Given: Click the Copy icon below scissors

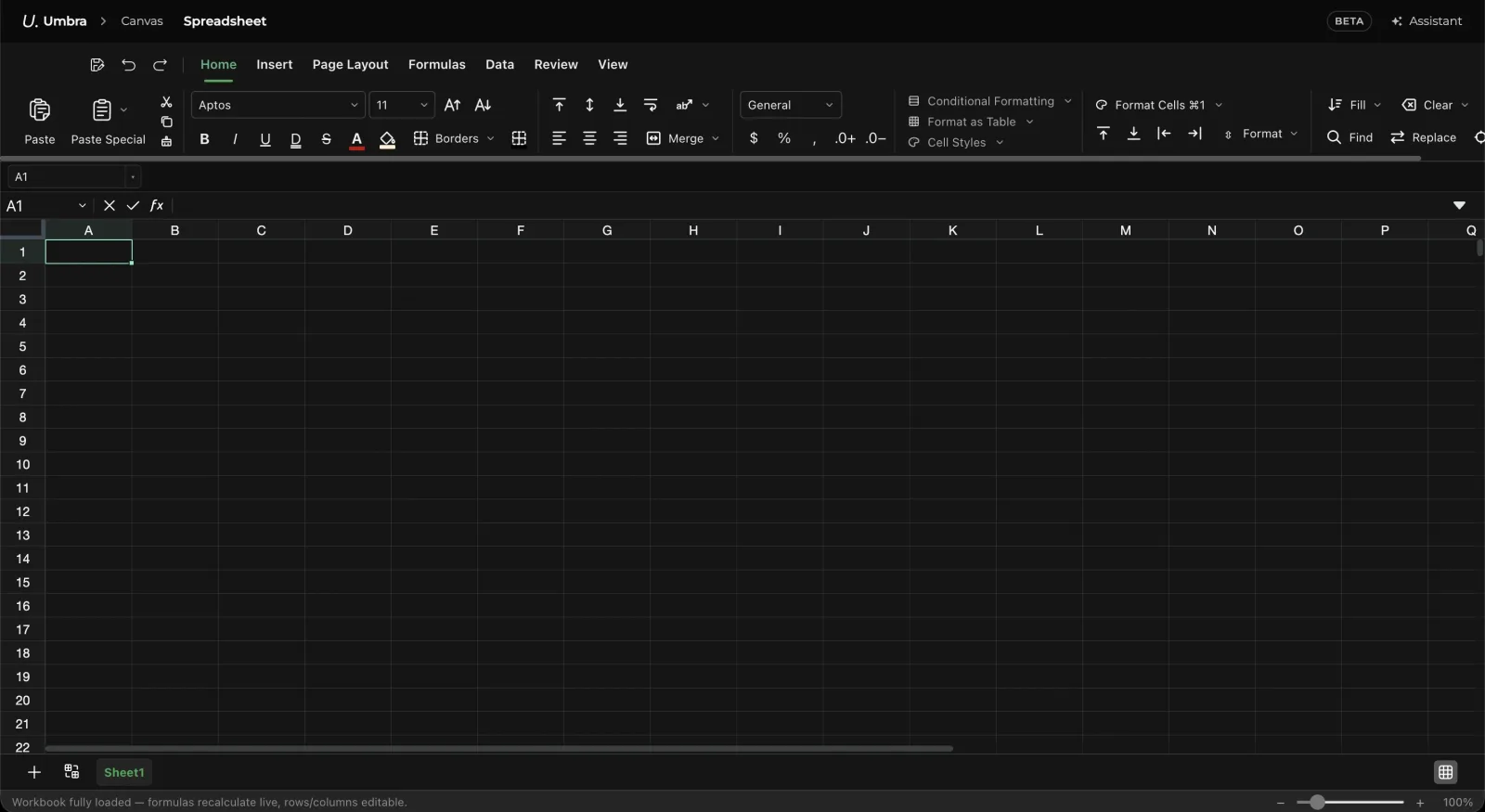Looking at the screenshot, I should click(166, 122).
